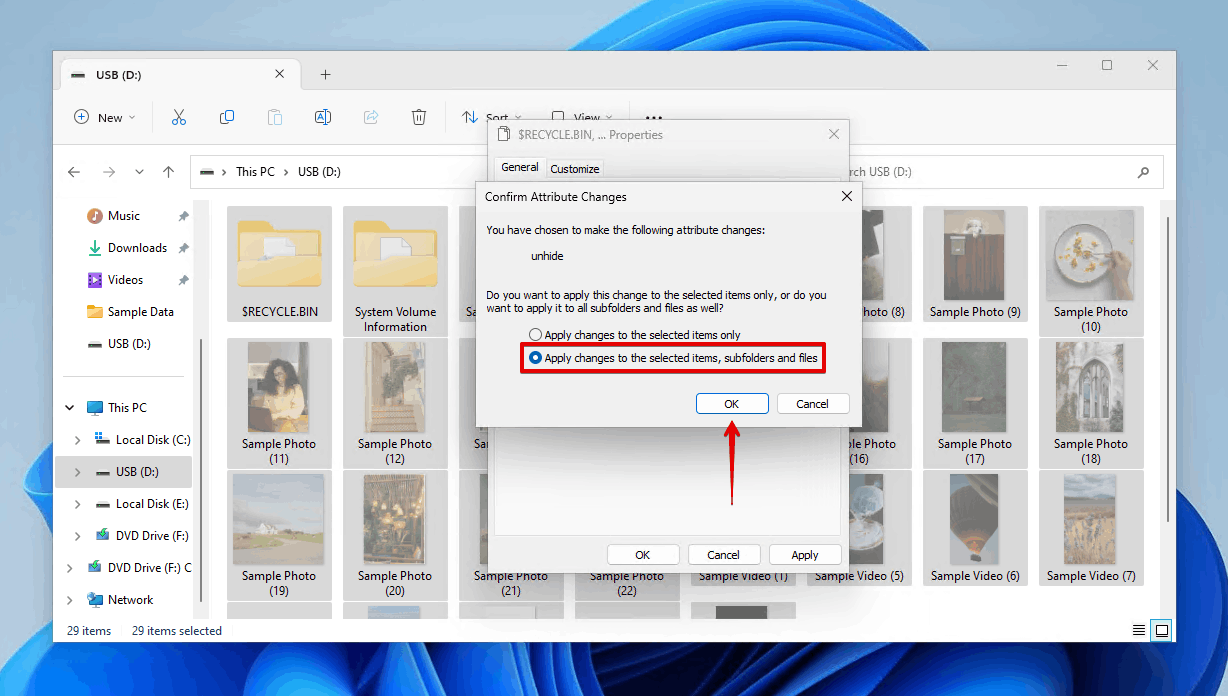Select Sample Photo (11) thumbnail
Viewport: 1228px width, 696px height.
(279, 403)
